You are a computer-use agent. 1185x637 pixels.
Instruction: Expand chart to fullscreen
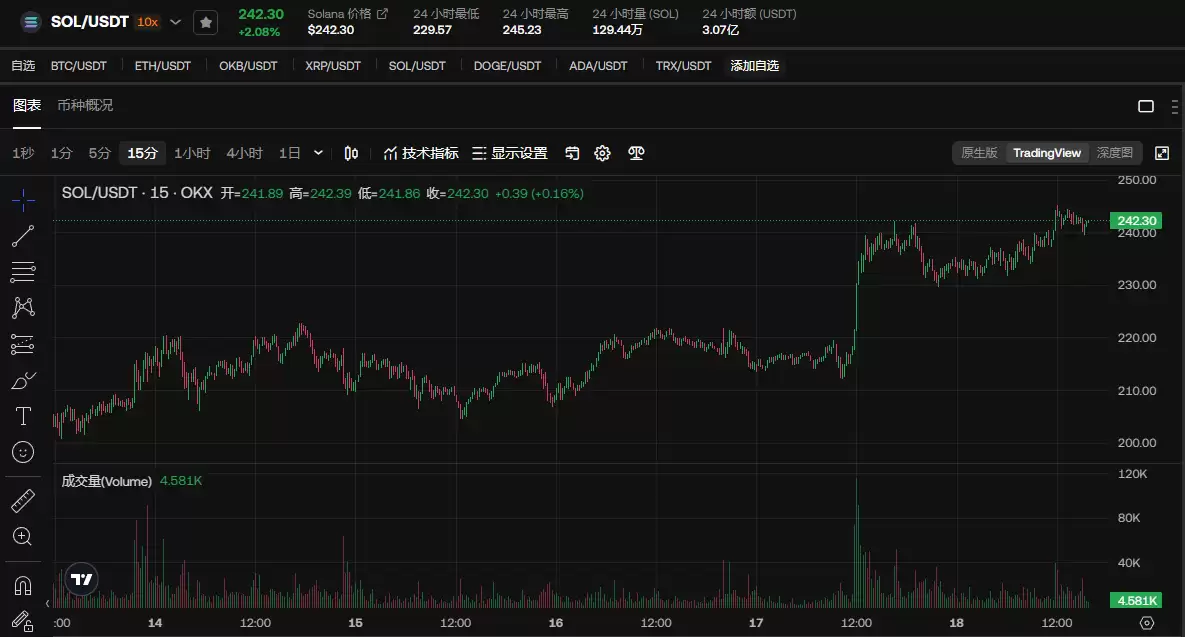point(1162,153)
